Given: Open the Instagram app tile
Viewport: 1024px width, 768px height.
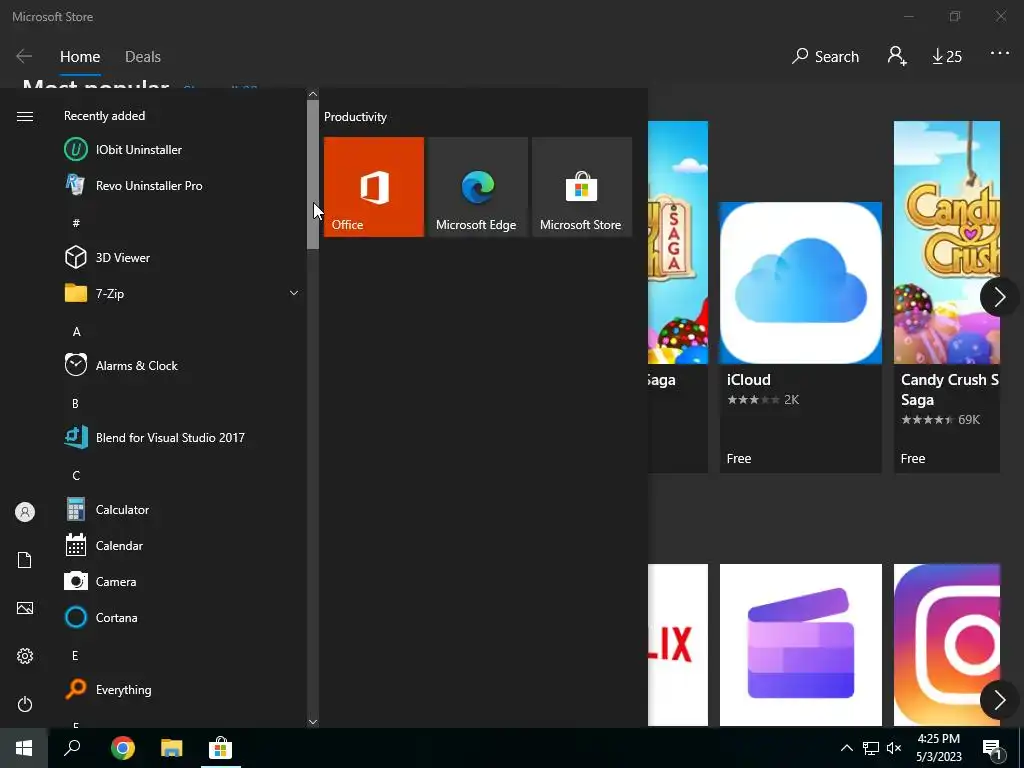Looking at the screenshot, I should tap(946, 645).
